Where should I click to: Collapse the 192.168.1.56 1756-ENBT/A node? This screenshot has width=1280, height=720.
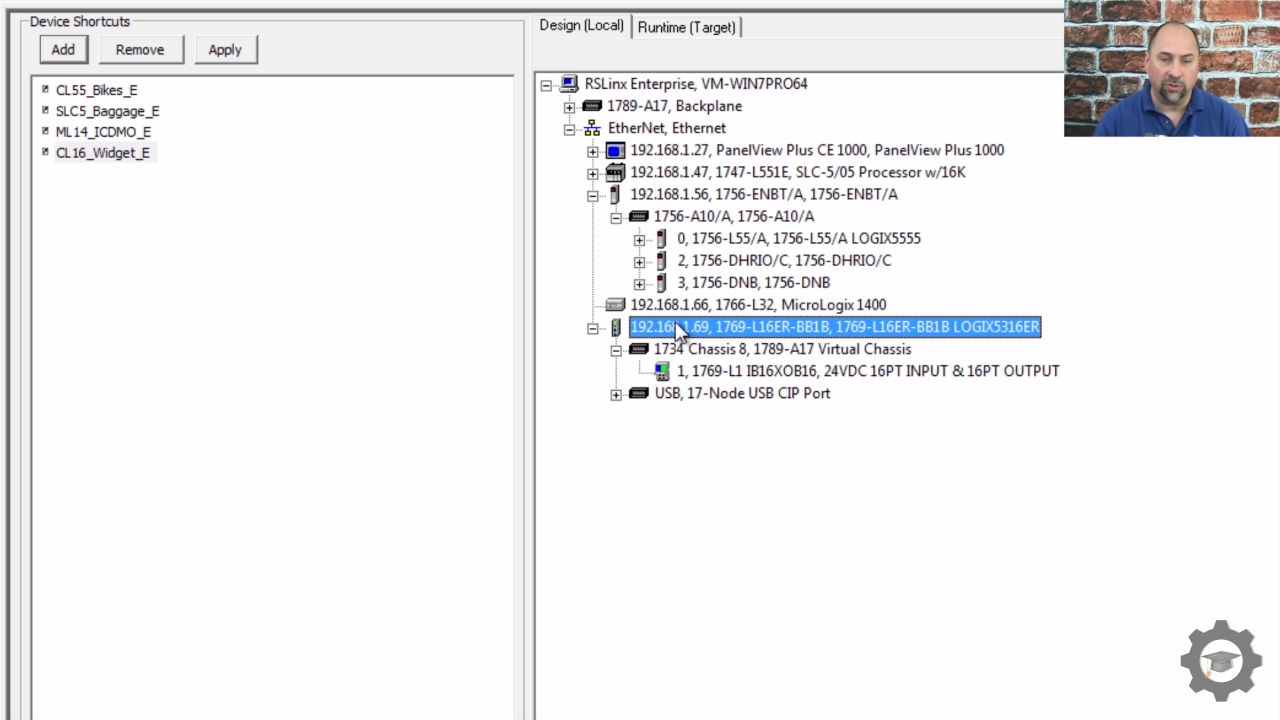[x=593, y=196]
